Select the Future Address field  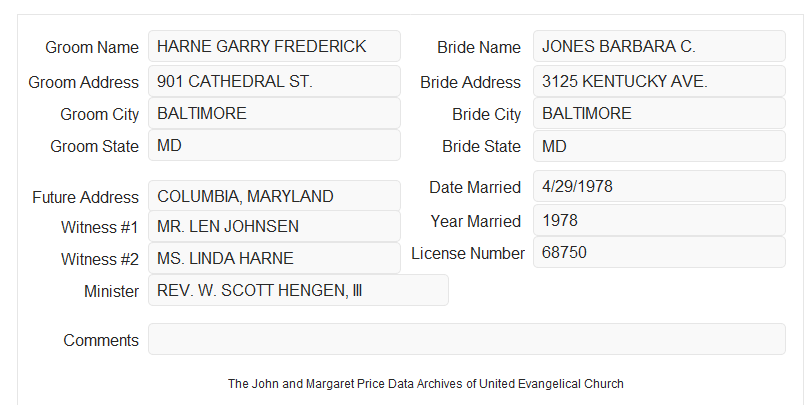(x=274, y=196)
